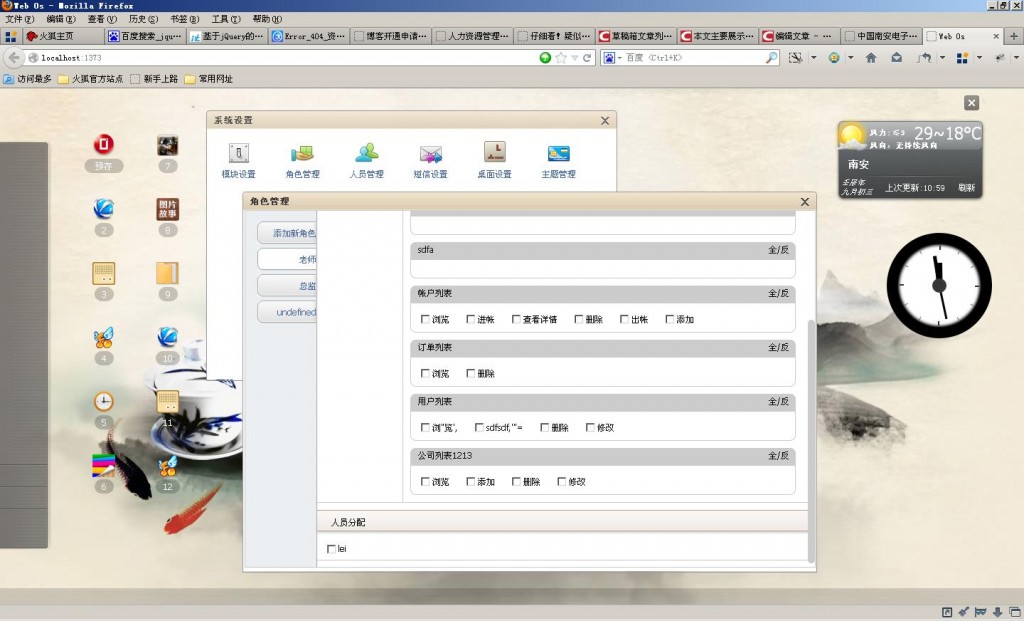Viewport: 1024px width, 621px height.
Task: Open 桌面设置 icon in system settings
Action: (494, 152)
